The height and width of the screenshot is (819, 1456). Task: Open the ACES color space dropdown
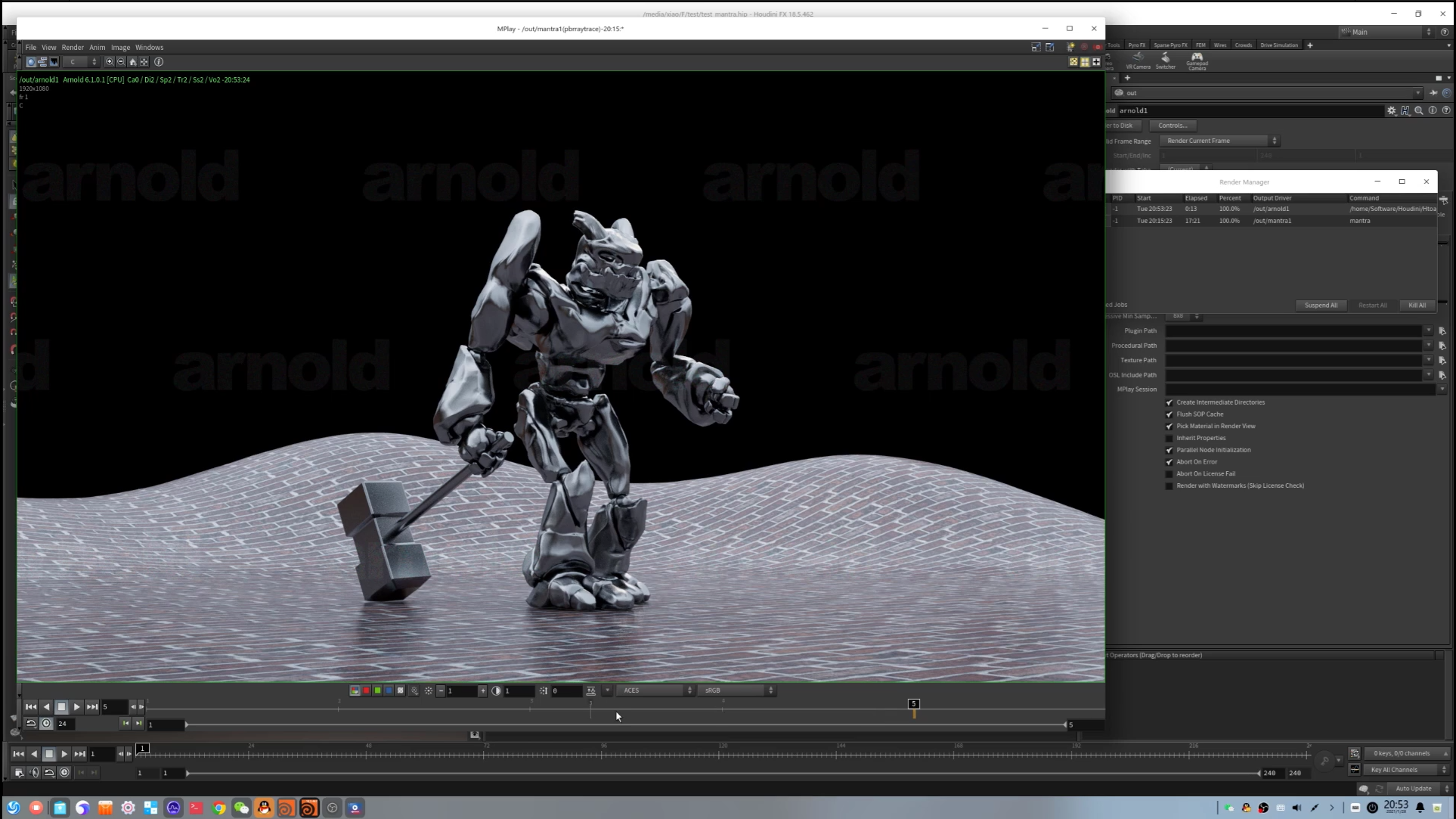(656, 690)
